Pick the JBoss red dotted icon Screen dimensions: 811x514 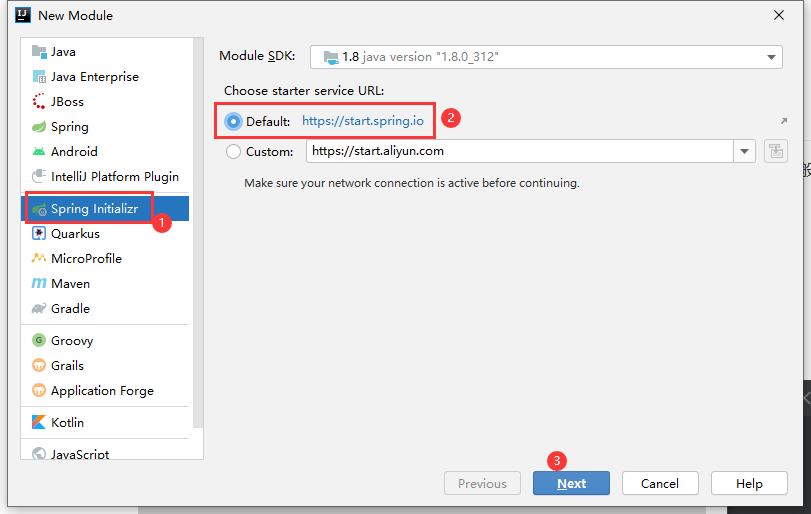(39, 101)
